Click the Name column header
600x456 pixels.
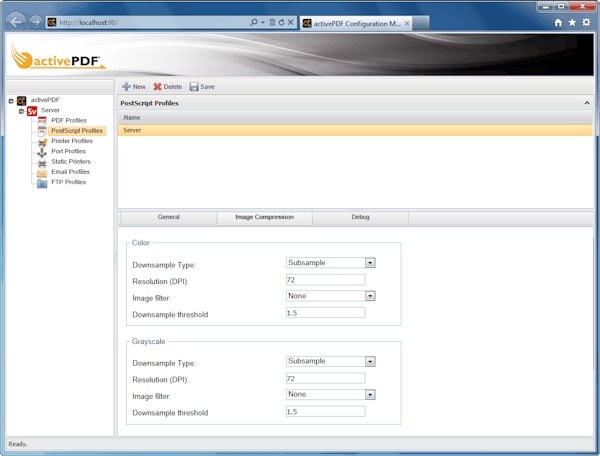[x=355, y=117]
